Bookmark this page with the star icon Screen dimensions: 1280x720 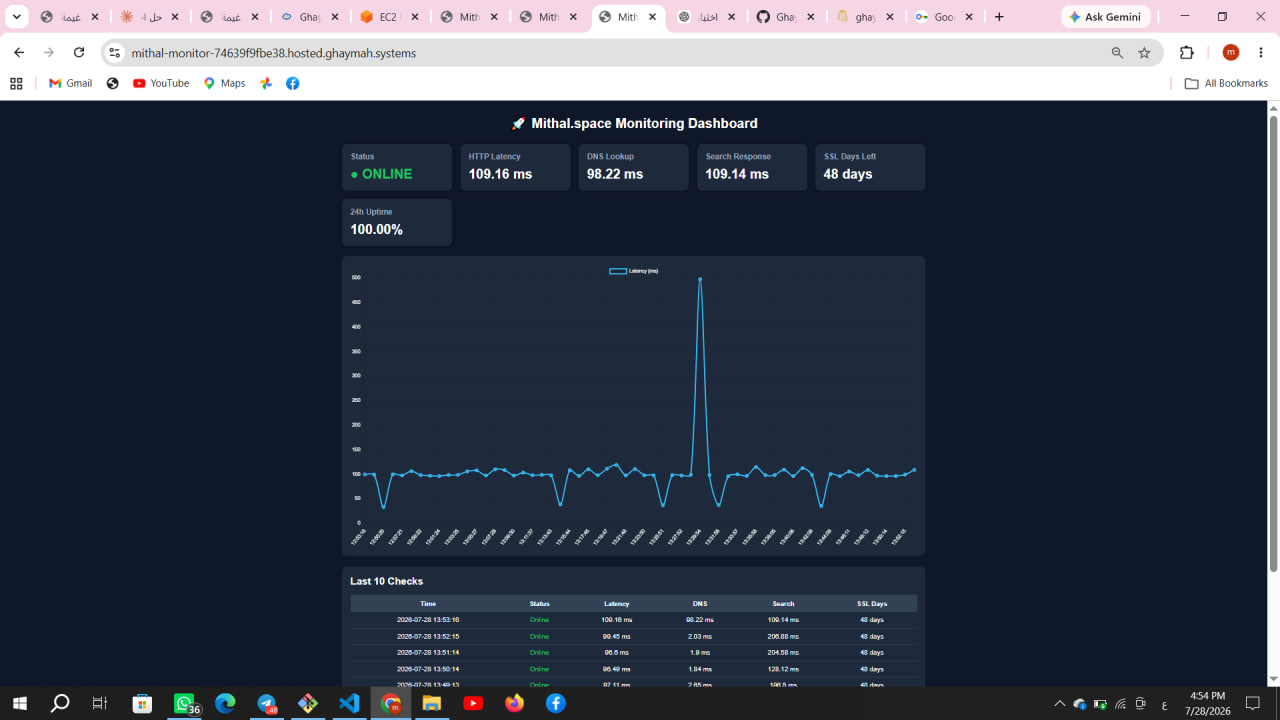point(1144,53)
